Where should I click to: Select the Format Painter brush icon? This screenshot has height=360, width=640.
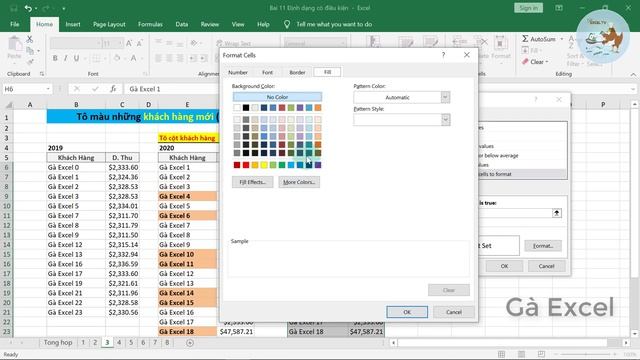[x=30, y=62]
